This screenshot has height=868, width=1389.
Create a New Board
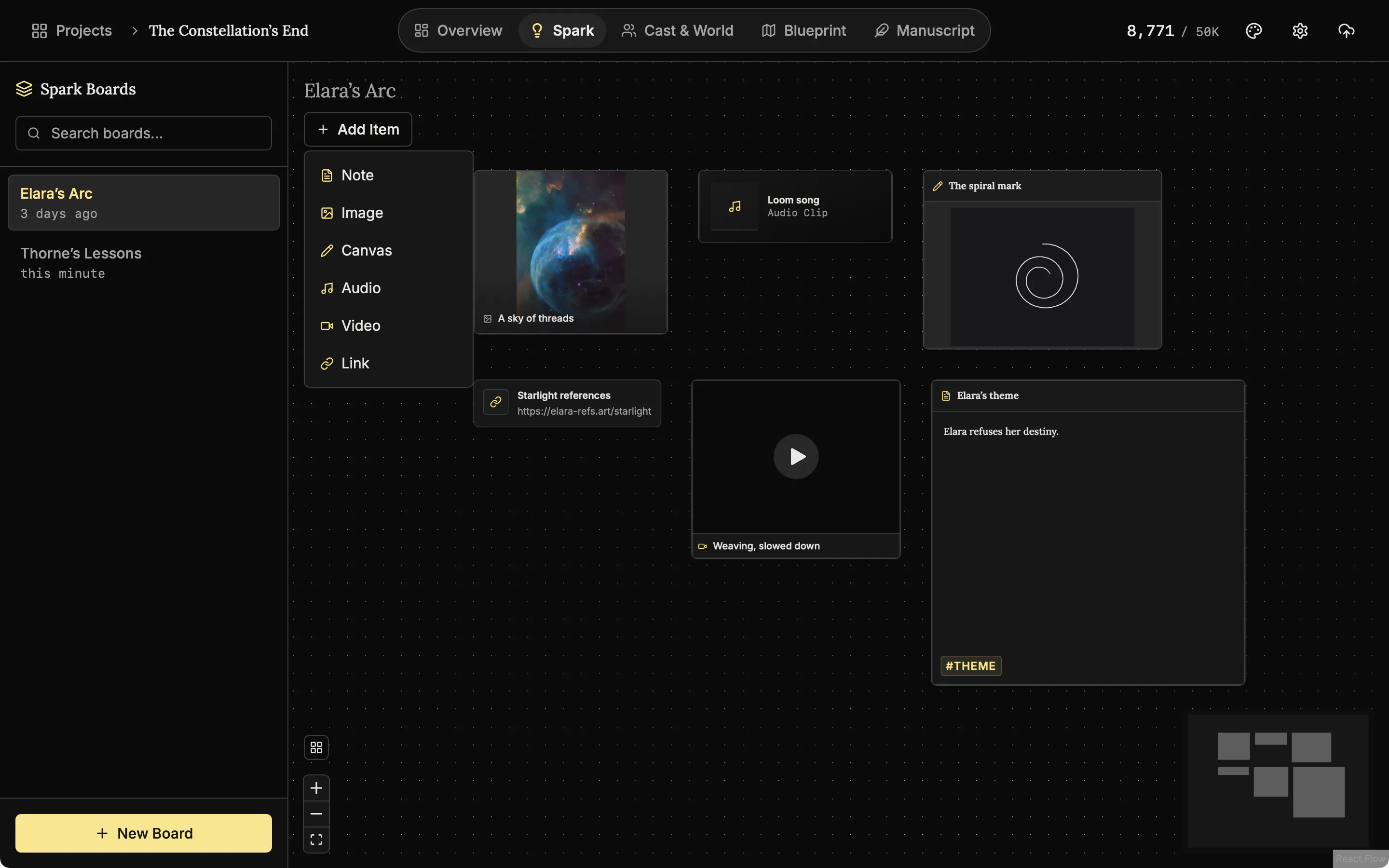[x=144, y=833]
